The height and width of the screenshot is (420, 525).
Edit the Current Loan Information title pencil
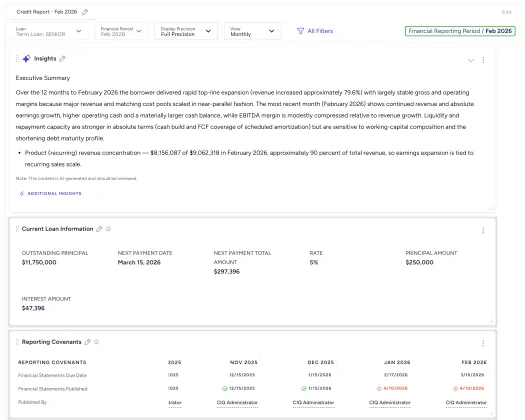(99, 229)
